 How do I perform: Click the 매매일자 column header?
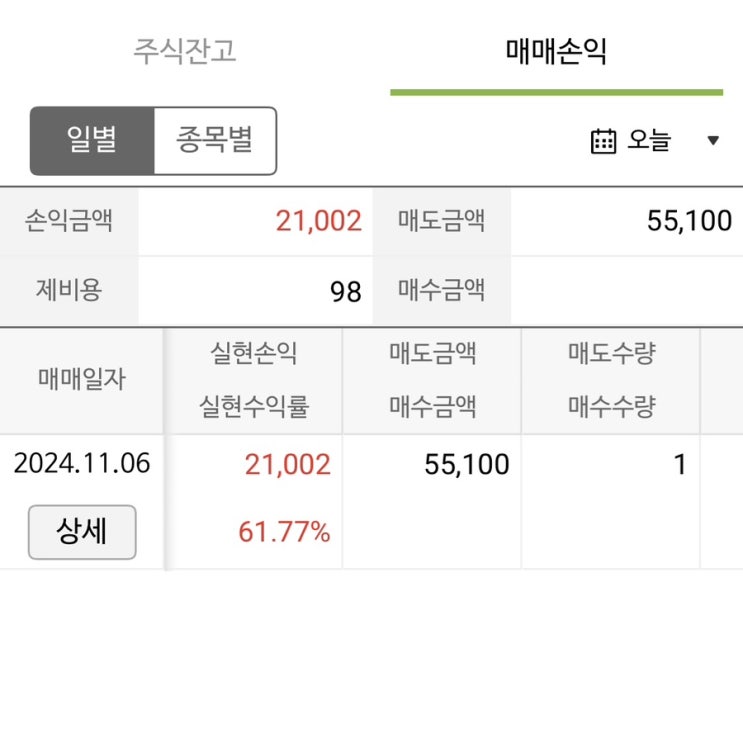82,379
